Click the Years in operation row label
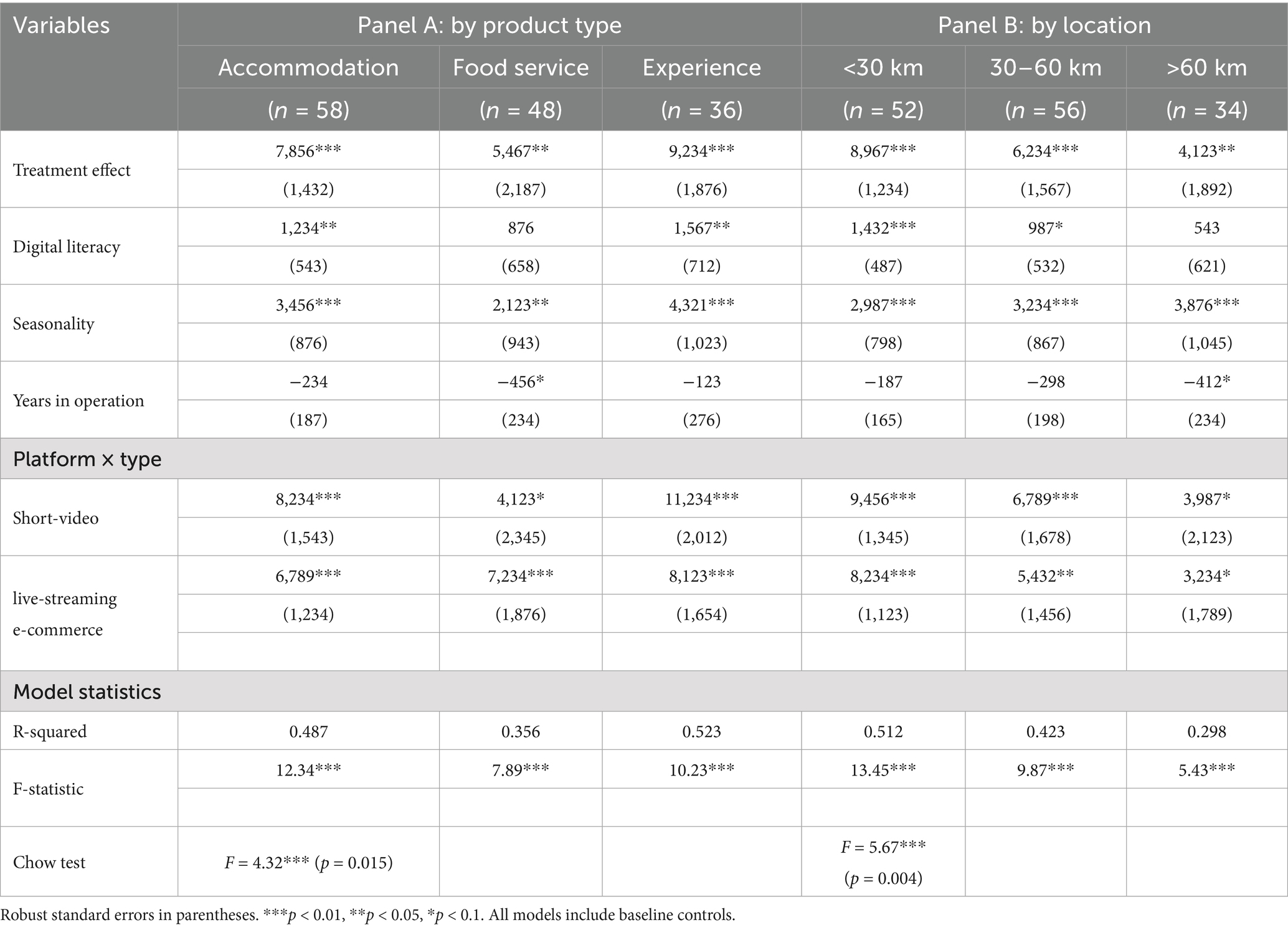Image resolution: width=1288 pixels, height=930 pixels. coord(78,401)
